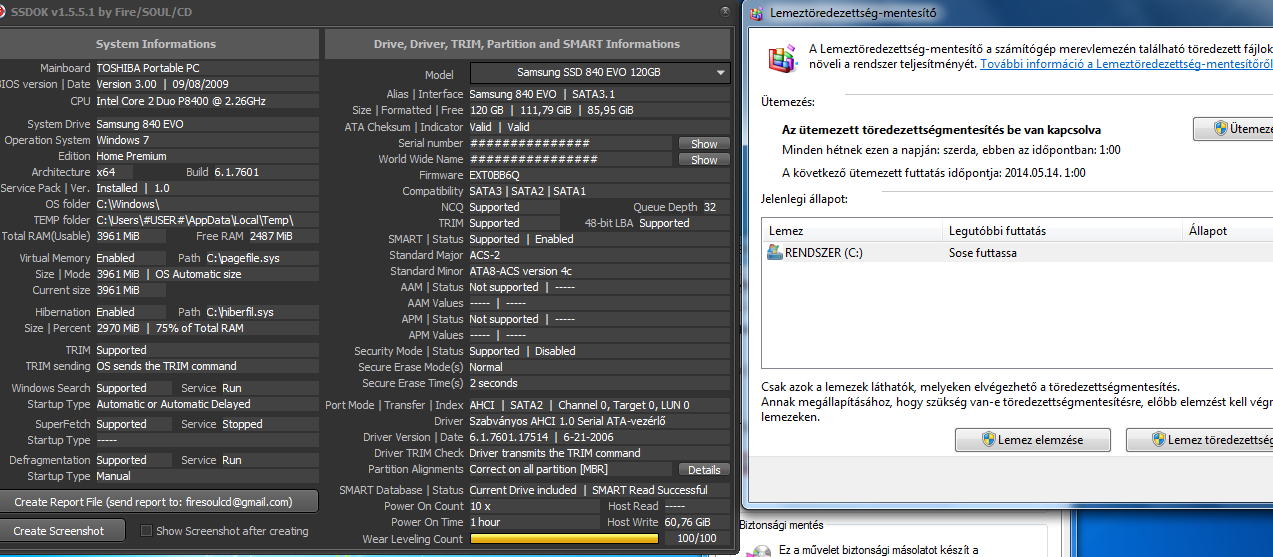The width and height of the screenshot is (1273, 557).
Task: Open partition alignment Details
Action: click(x=704, y=470)
